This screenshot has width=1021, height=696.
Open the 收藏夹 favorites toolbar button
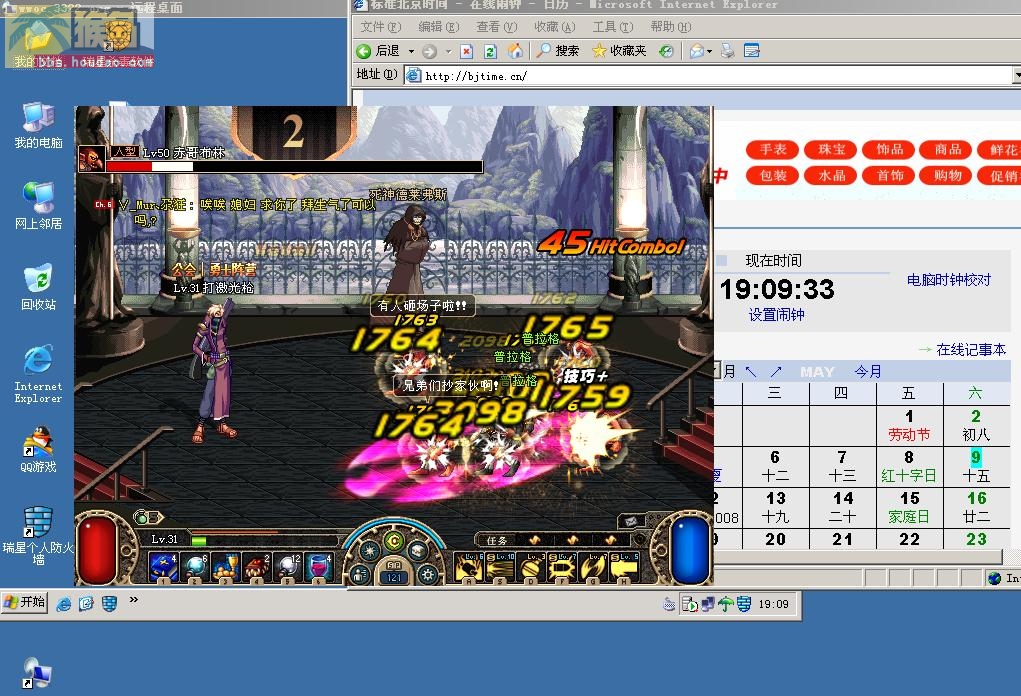[619, 51]
